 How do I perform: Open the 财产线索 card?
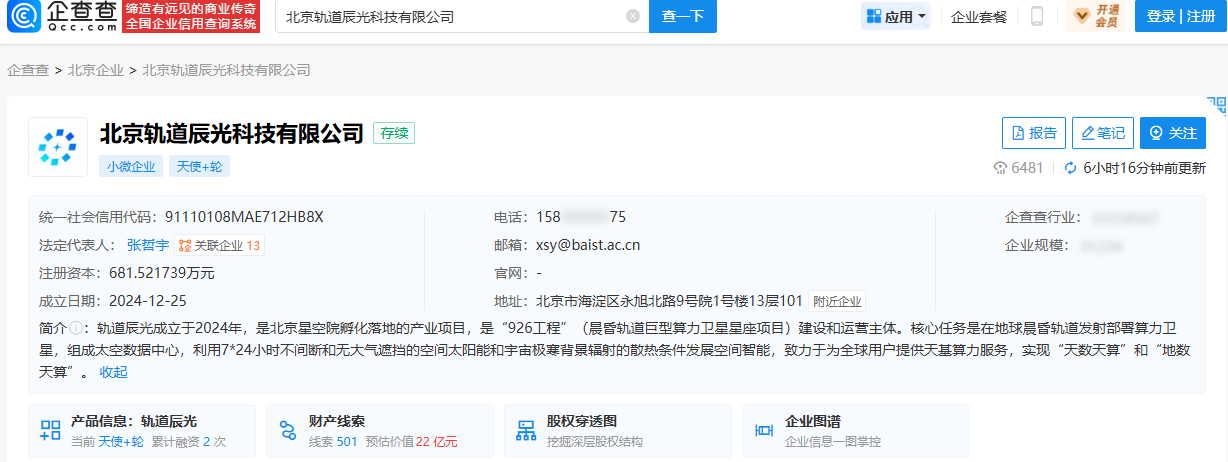pos(380,431)
